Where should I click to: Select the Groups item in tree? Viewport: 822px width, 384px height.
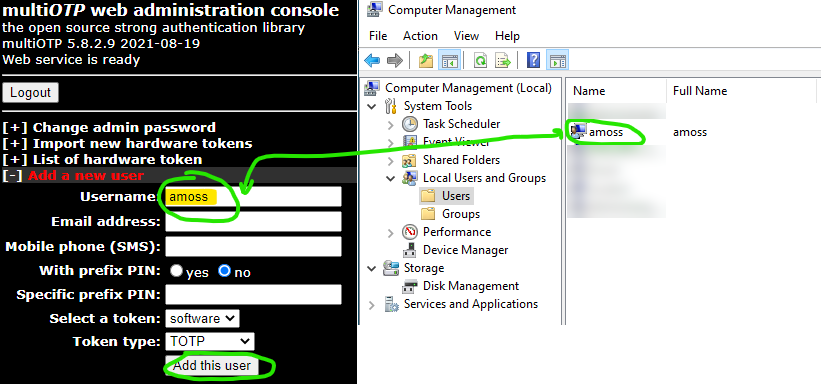point(461,214)
